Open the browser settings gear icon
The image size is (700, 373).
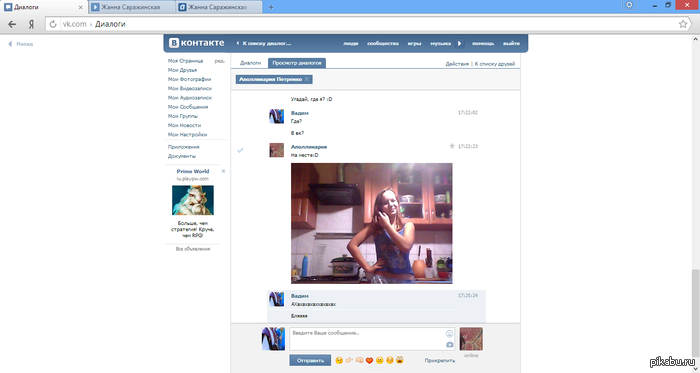pyautogui.click(x=629, y=5)
